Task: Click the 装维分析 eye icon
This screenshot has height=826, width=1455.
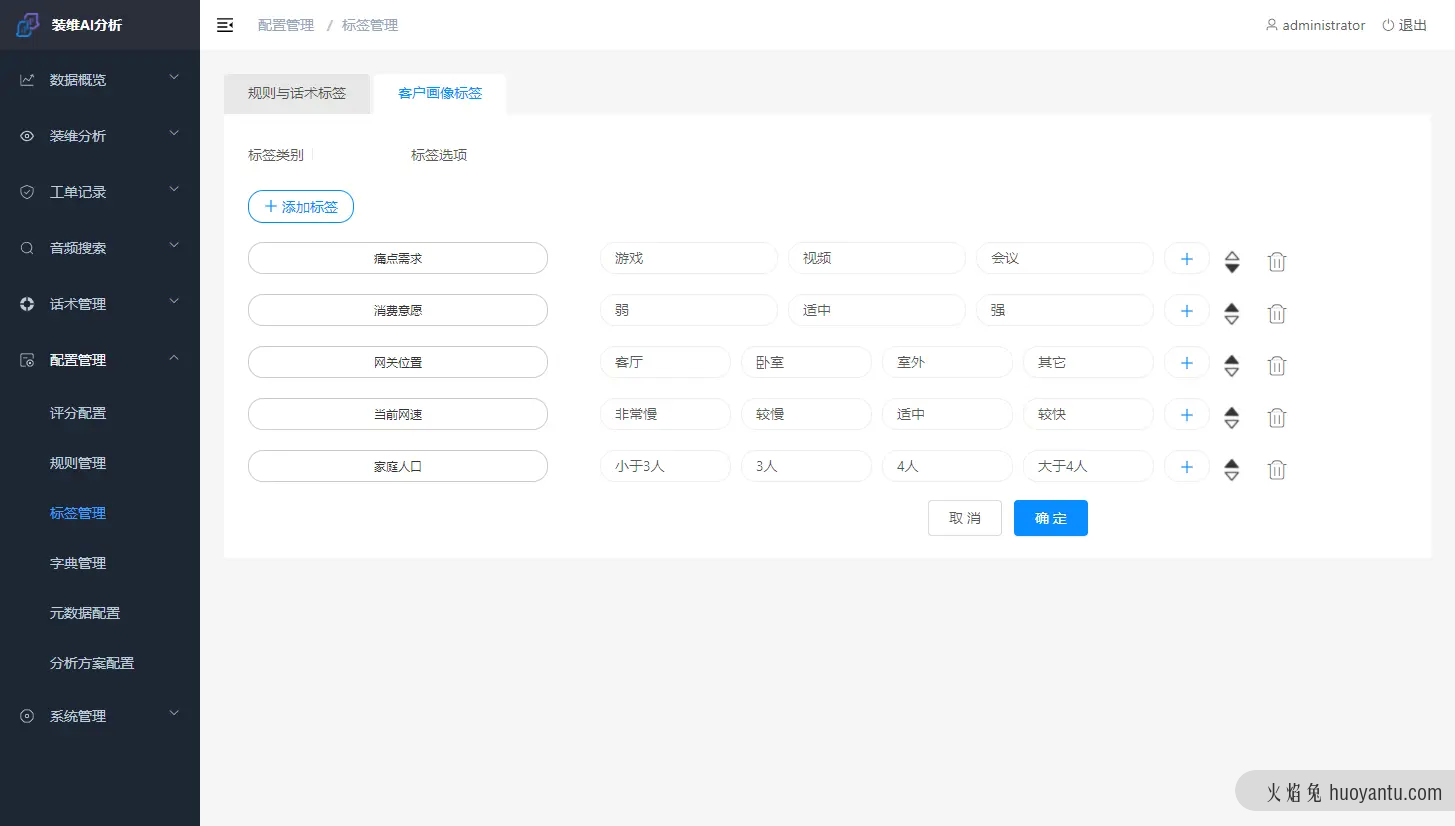Action: click(x=27, y=136)
